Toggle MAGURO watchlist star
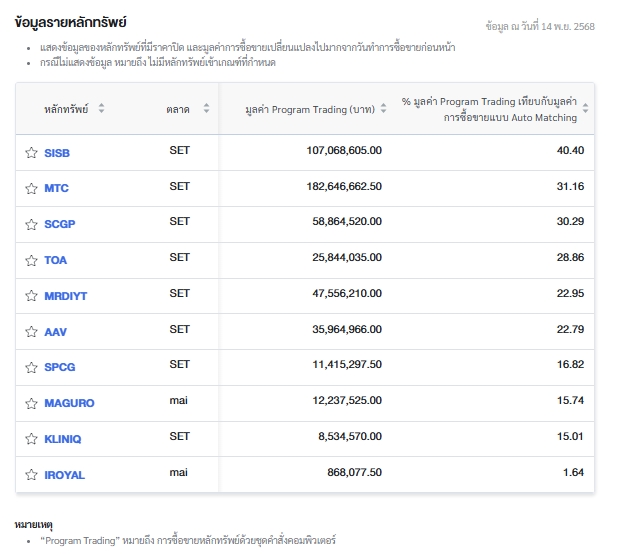638x555 pixels. 31,403
